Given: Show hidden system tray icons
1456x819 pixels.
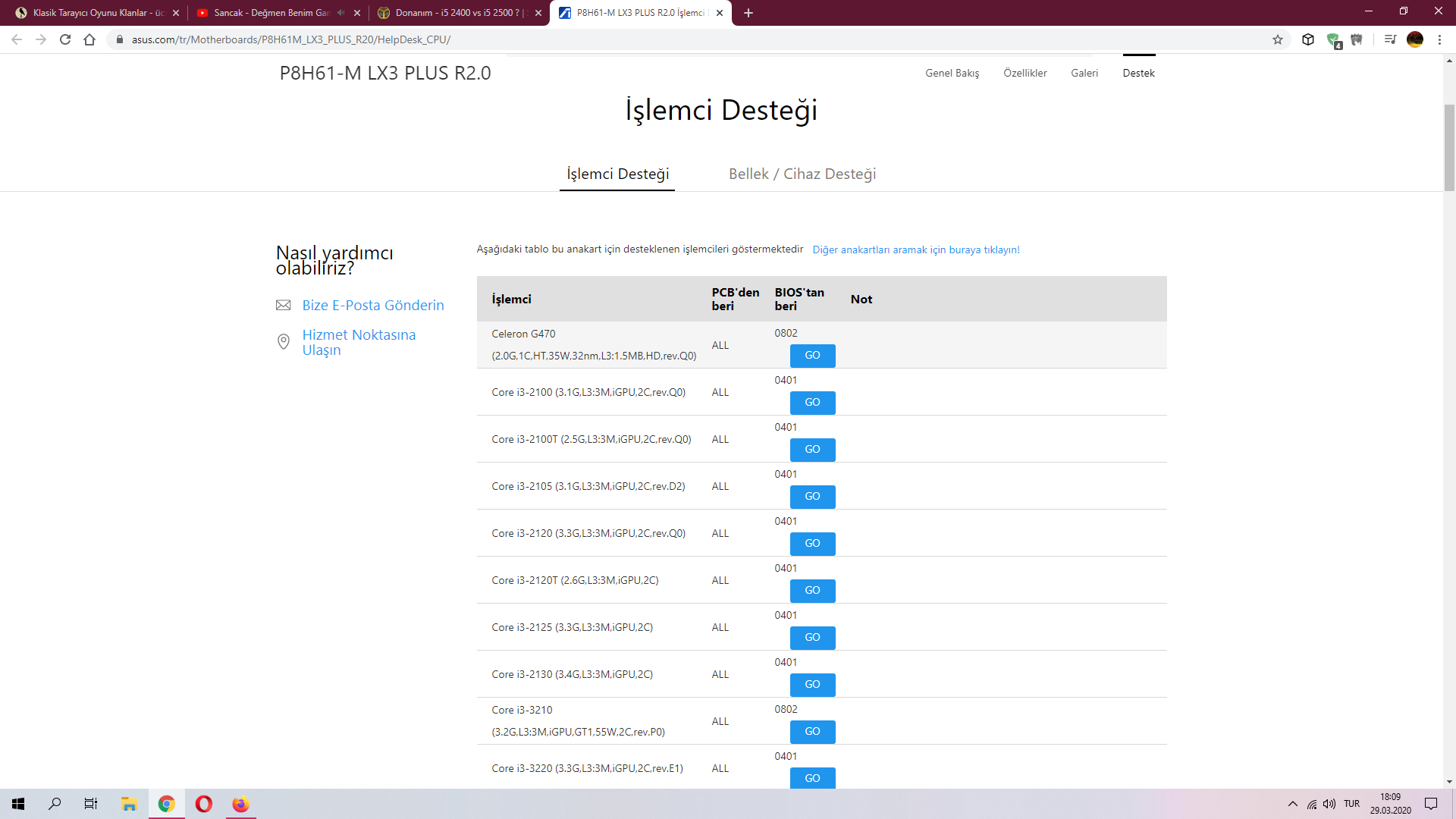Looking at the screenshot, I should tap(1293, 804).
